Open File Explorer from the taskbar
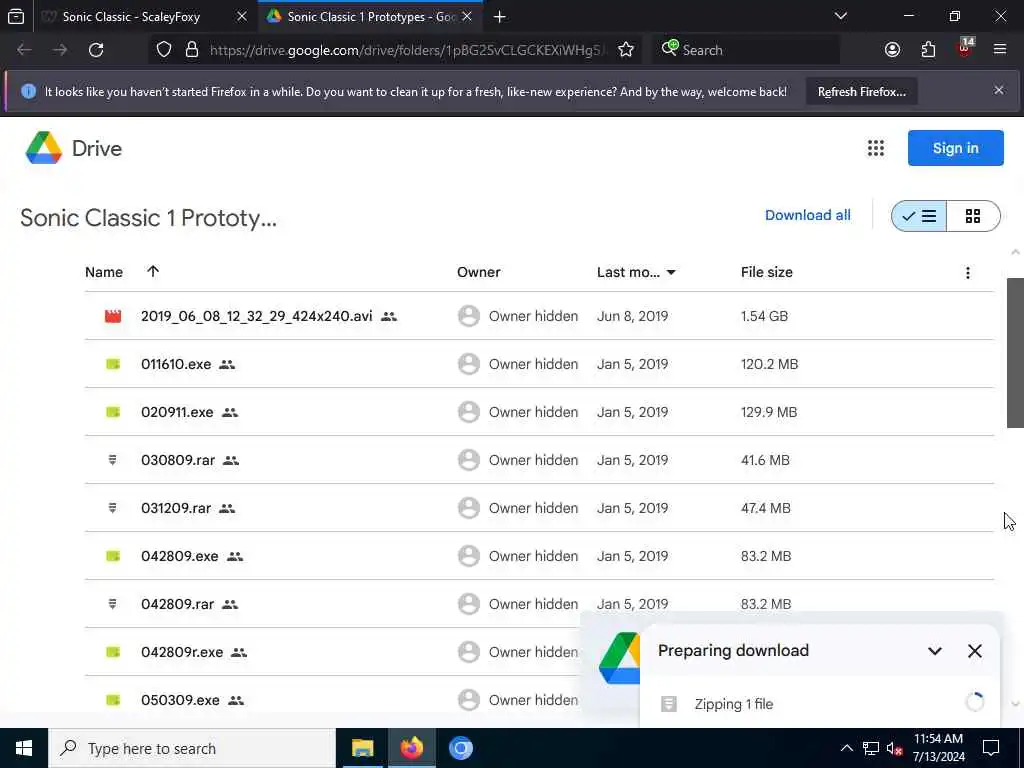 [x=362, y=748]
